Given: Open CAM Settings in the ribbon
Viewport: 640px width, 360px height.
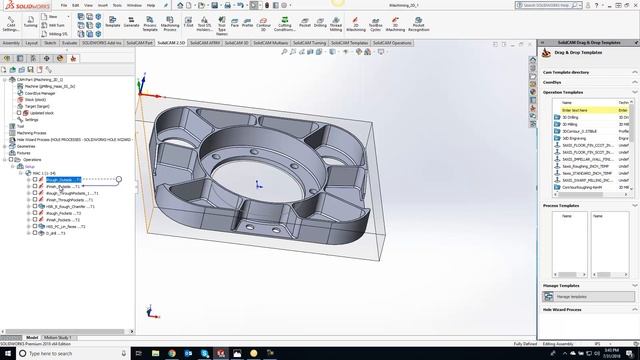Looking at the screenshot, I should coord(11,24).
